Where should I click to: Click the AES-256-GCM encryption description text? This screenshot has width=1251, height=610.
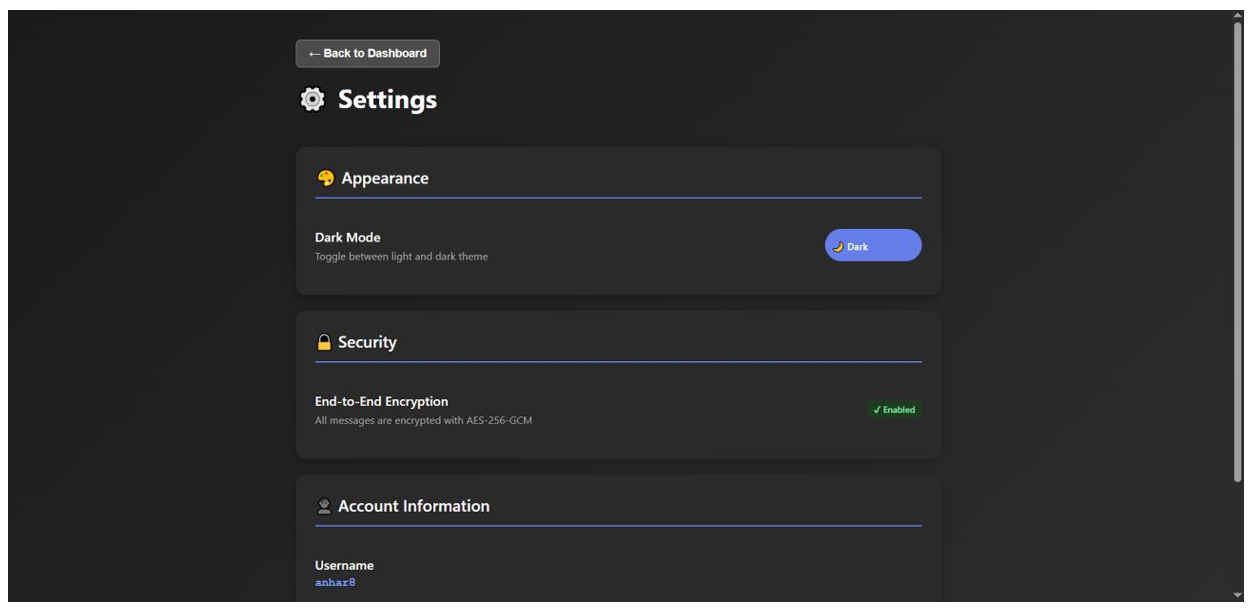coord(423,421)
